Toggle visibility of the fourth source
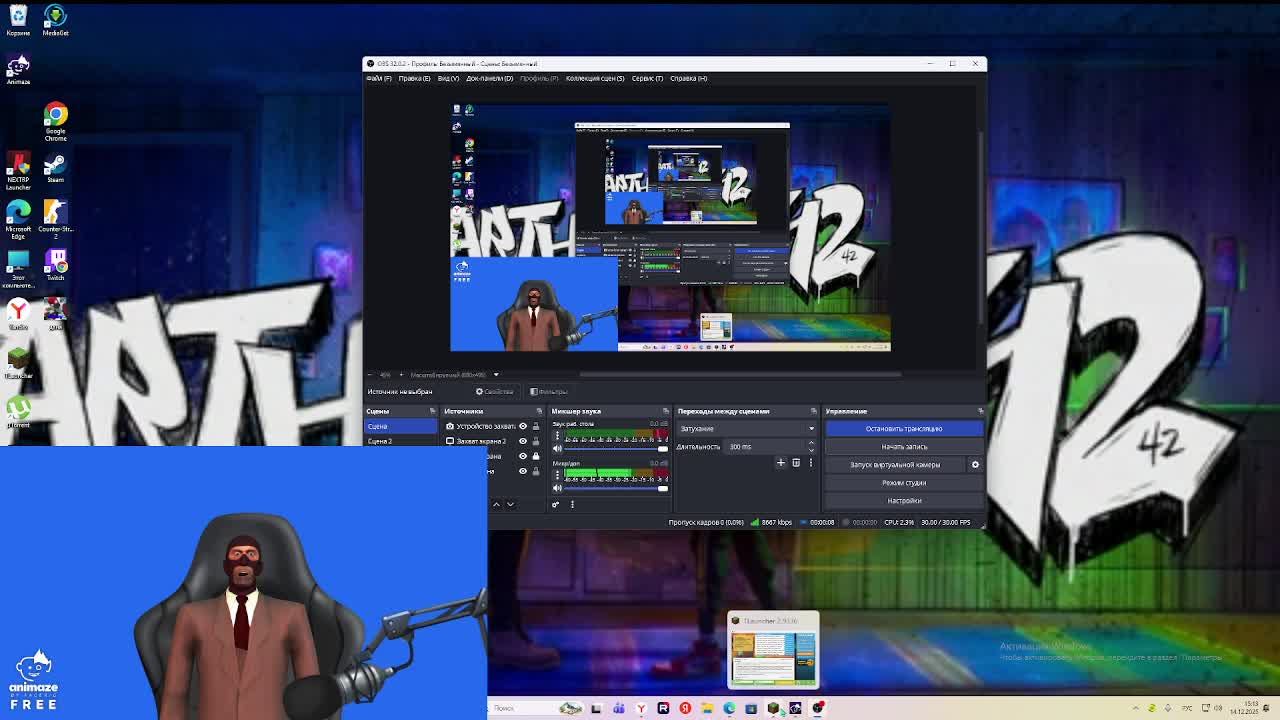1280x720 pixels. tap(522, 471)
